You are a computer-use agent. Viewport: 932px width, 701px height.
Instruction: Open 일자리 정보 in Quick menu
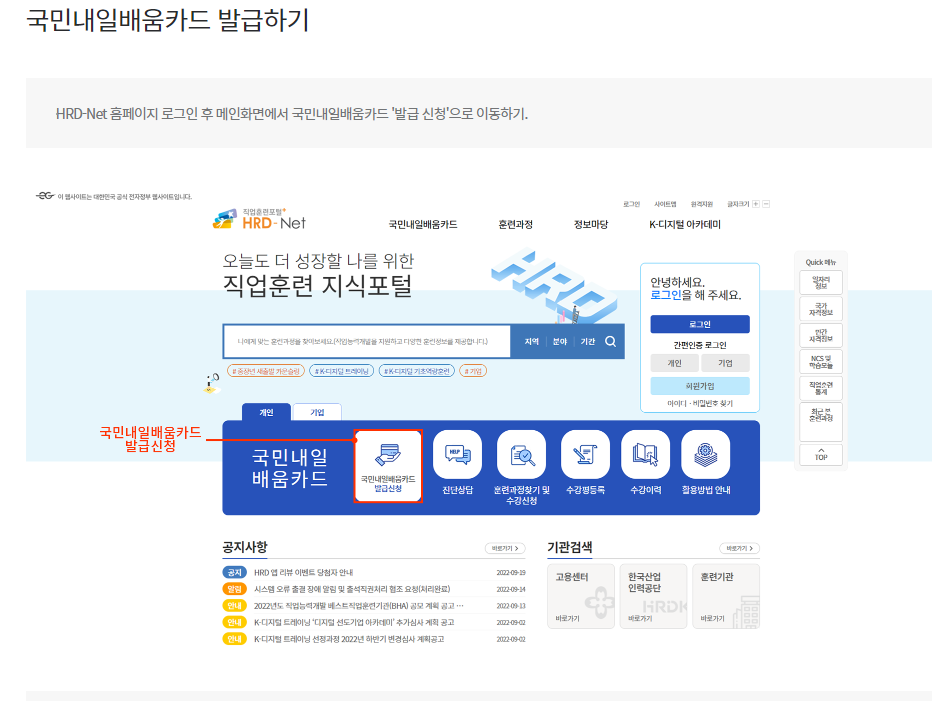point(821,282)
